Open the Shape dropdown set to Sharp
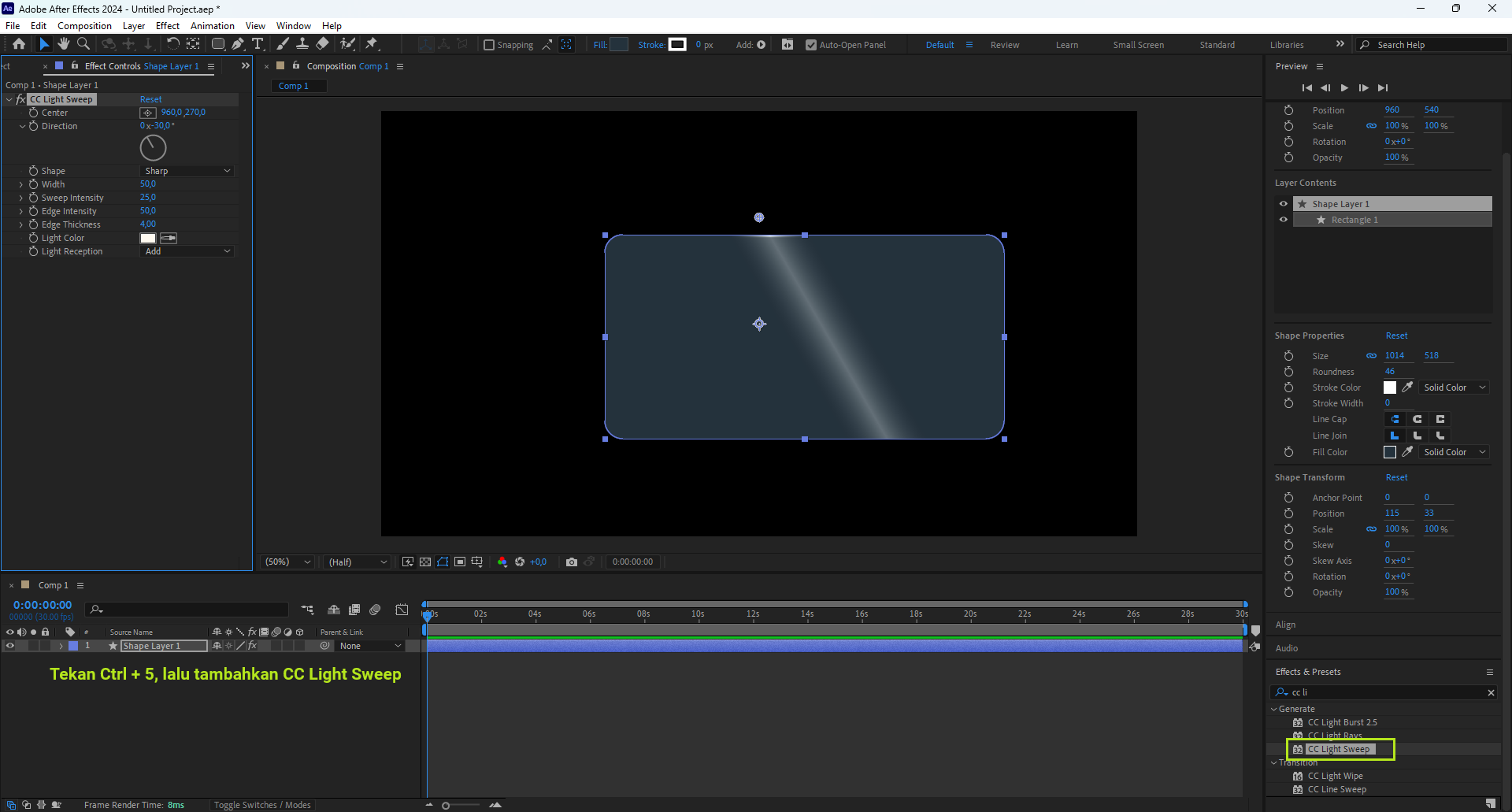The height and width of the screenshot is (812, 1512). pos(187,171)
